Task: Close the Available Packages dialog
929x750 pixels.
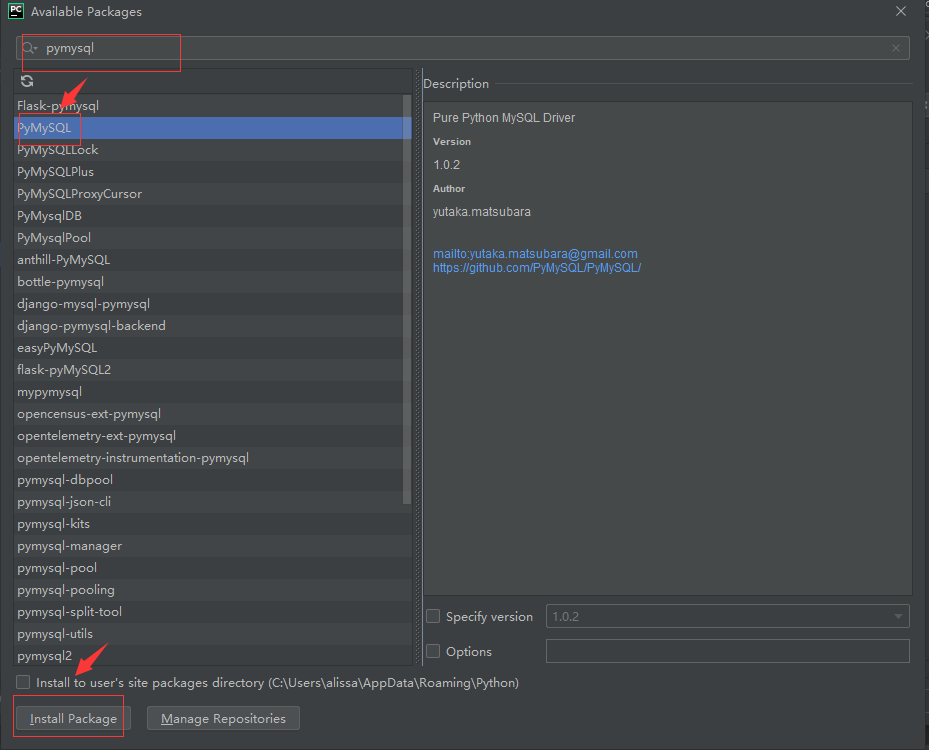Action: (901, 11)
